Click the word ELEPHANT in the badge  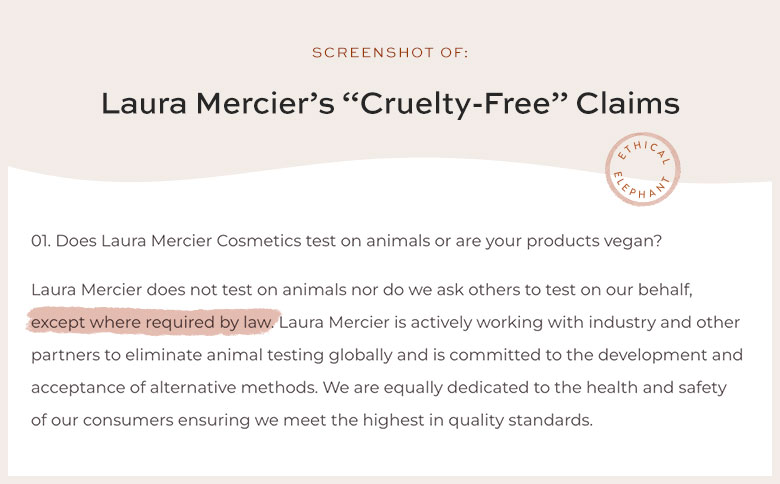642,187
